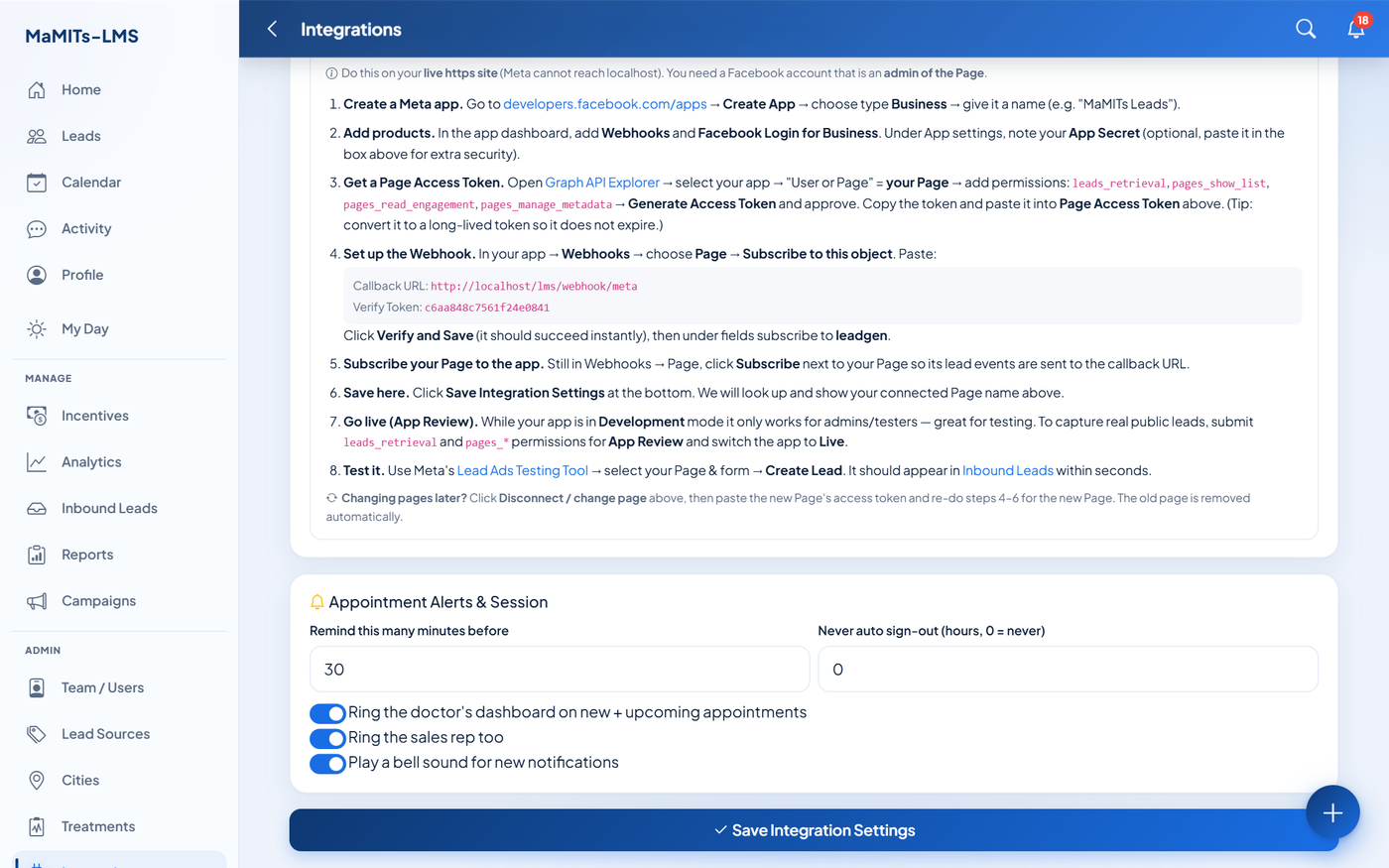Click the leads_retrieval permission code in step 3
This screenshot has height=868, width=1389.
(1118, 184)
